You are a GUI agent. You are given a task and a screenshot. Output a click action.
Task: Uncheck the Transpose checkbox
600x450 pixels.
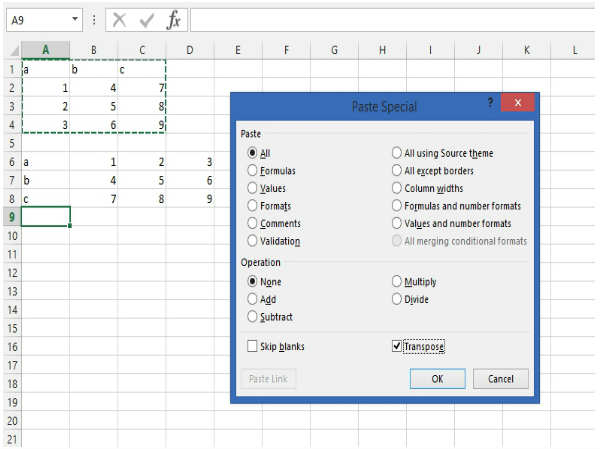(397, 346)
